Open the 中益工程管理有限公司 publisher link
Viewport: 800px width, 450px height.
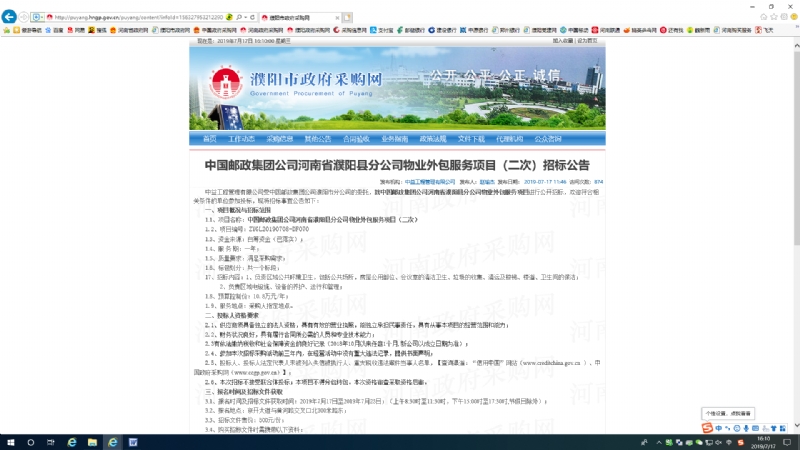click(x=430, y=182)
